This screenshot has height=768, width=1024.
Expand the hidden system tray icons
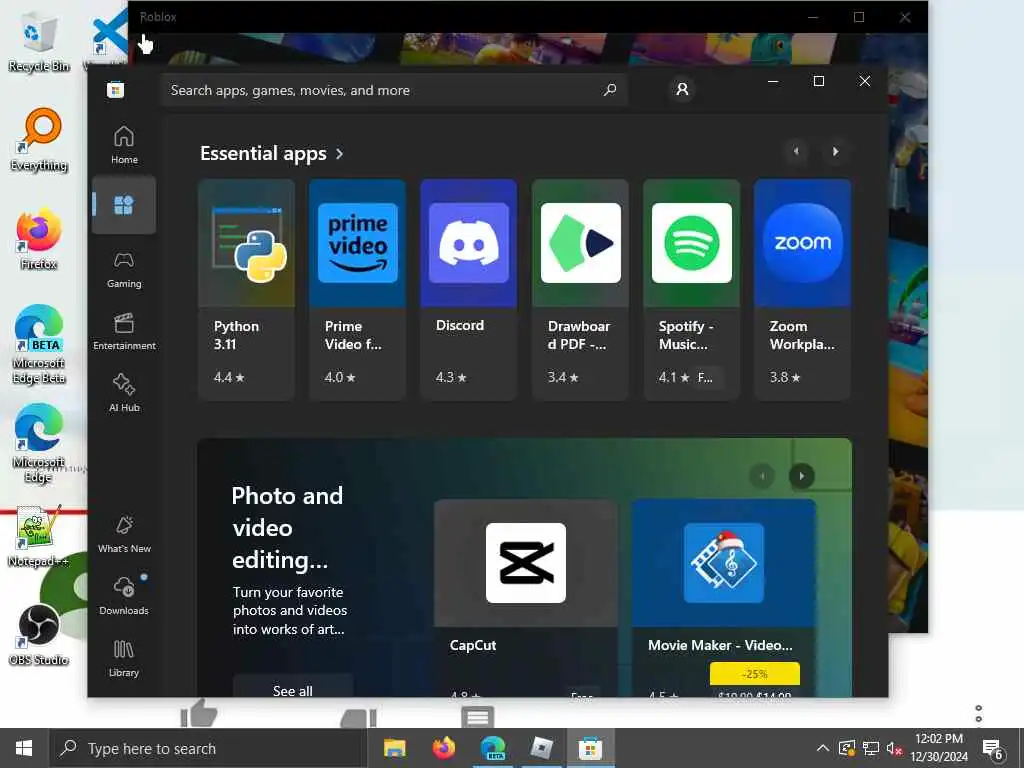pyautogui.click(x=823, y=748)
